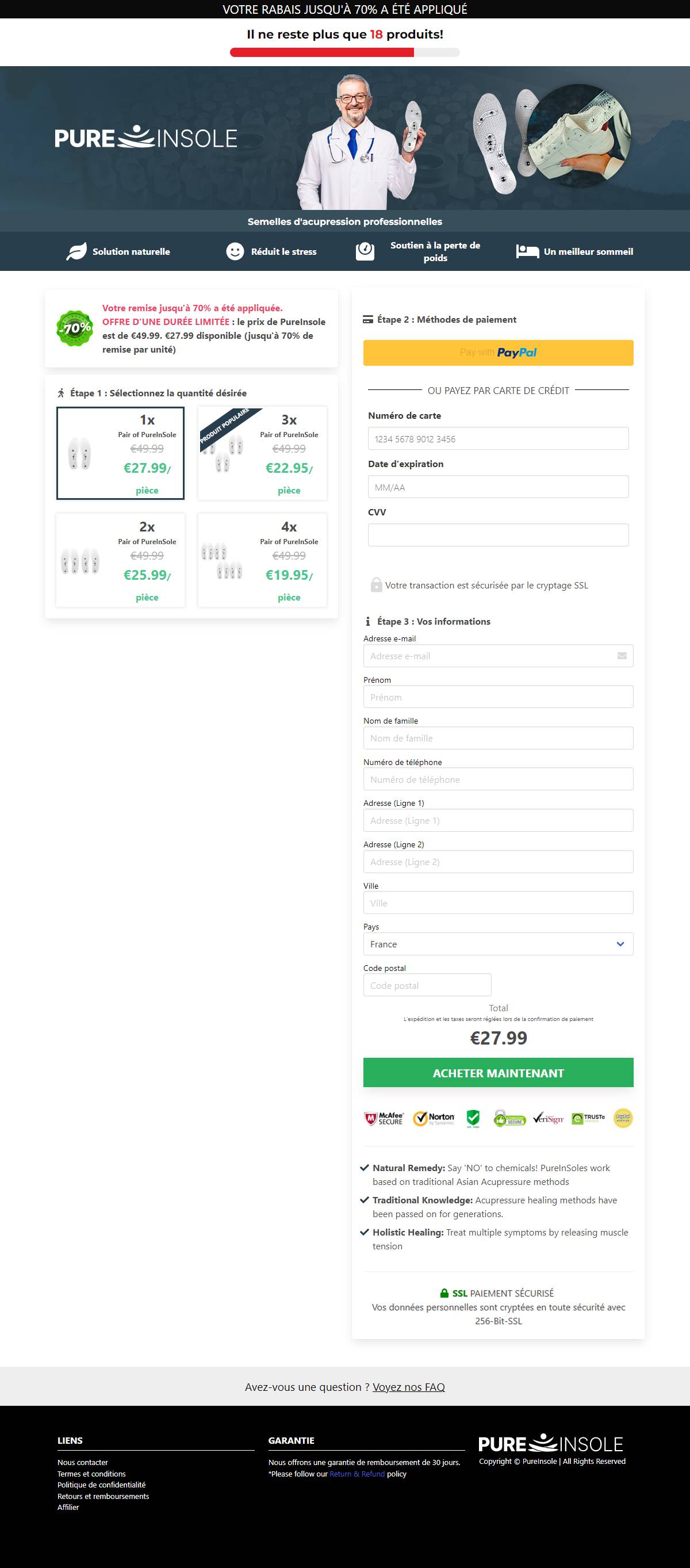Click the PureInsole logo in header banner

point(146,137)
